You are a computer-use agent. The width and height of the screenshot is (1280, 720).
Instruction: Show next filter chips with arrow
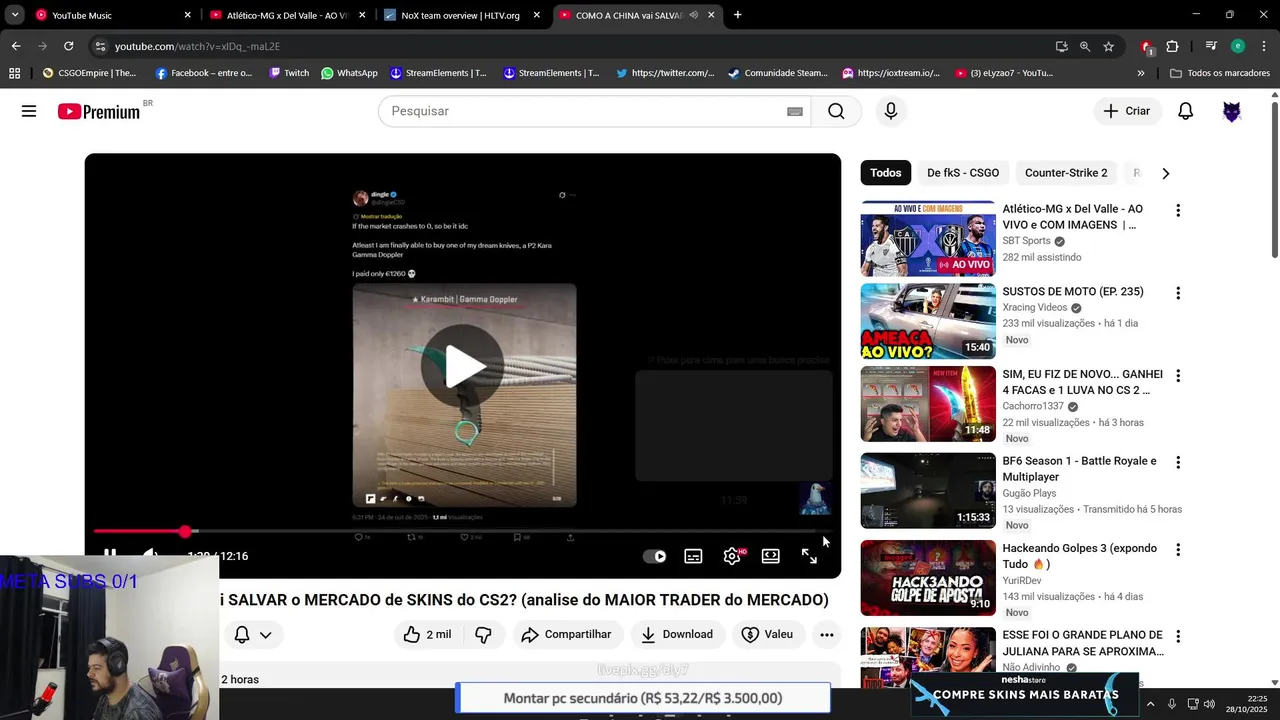pos(1165,173)
